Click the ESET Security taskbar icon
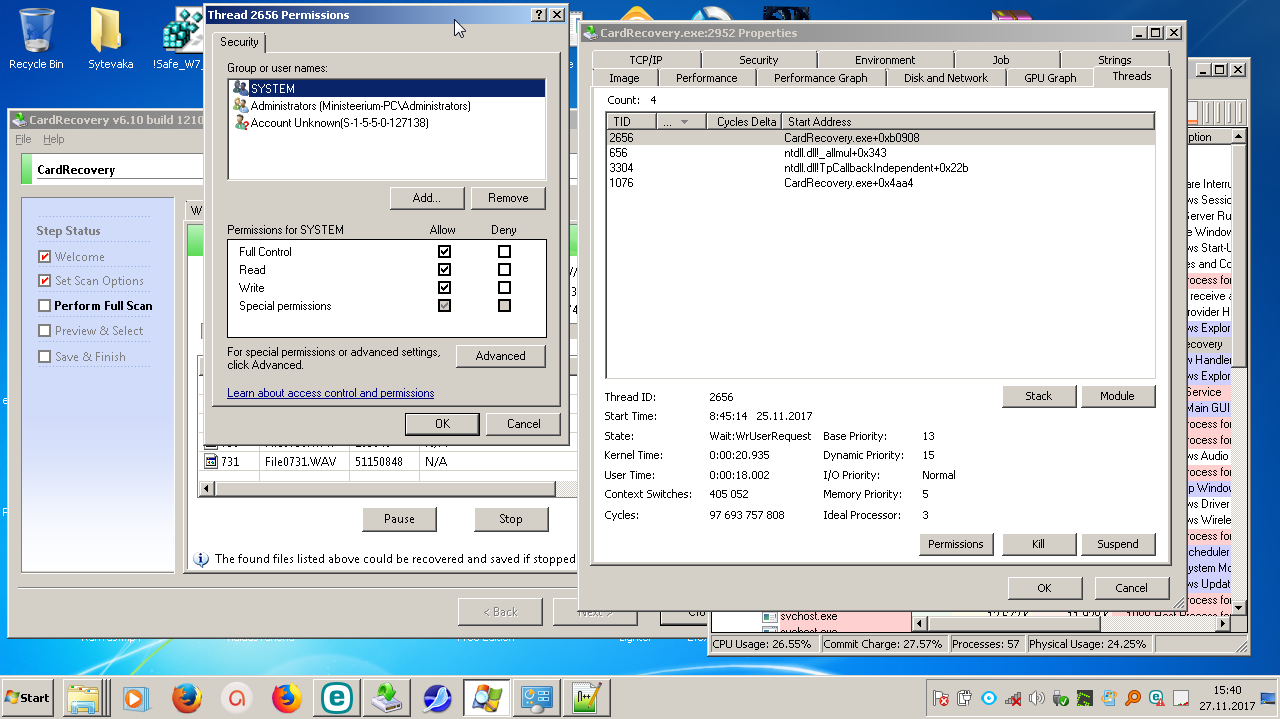Screen dimensions: 1280x719 336,697
